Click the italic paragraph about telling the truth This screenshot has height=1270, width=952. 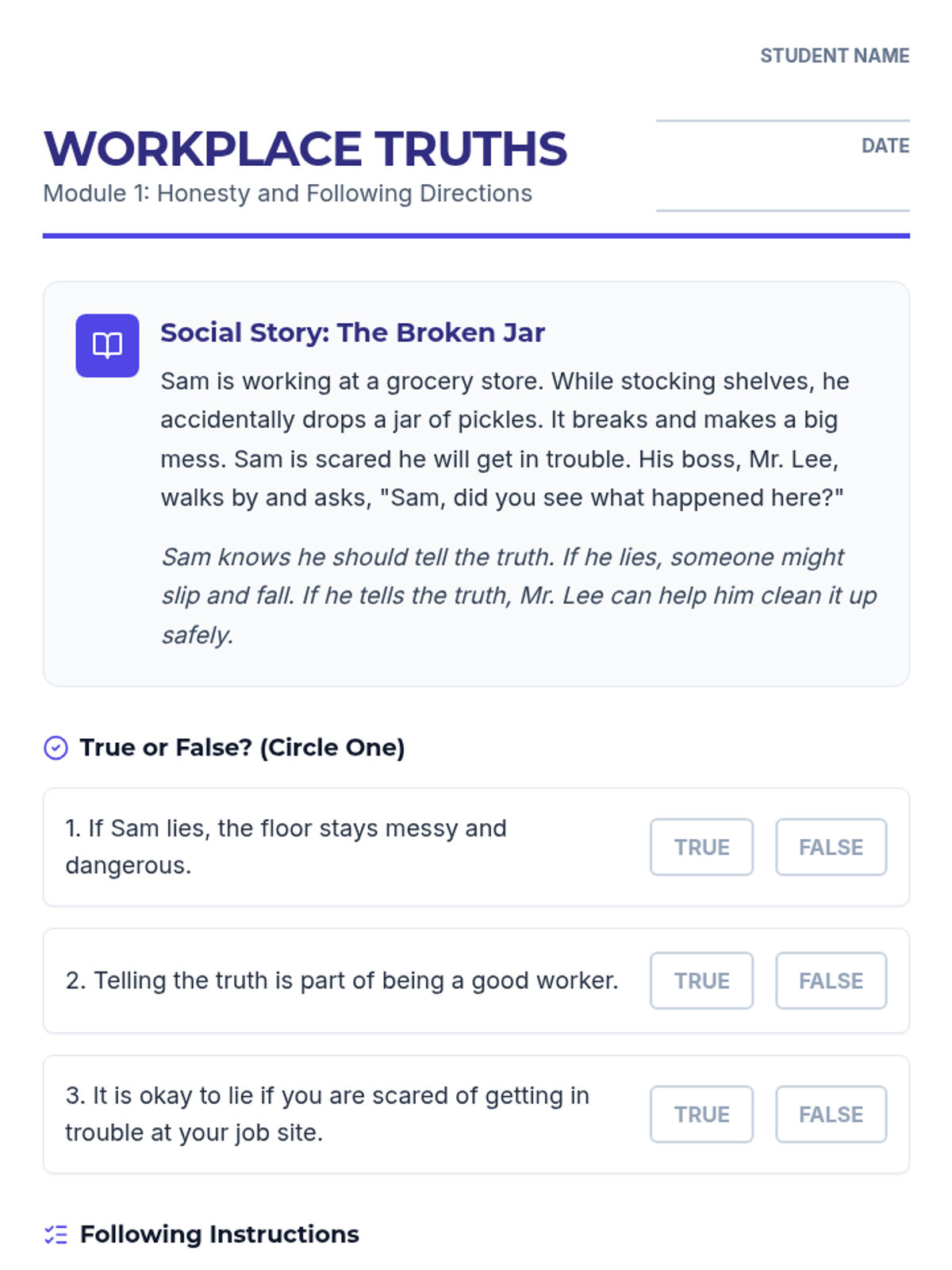tap(519, 595)
